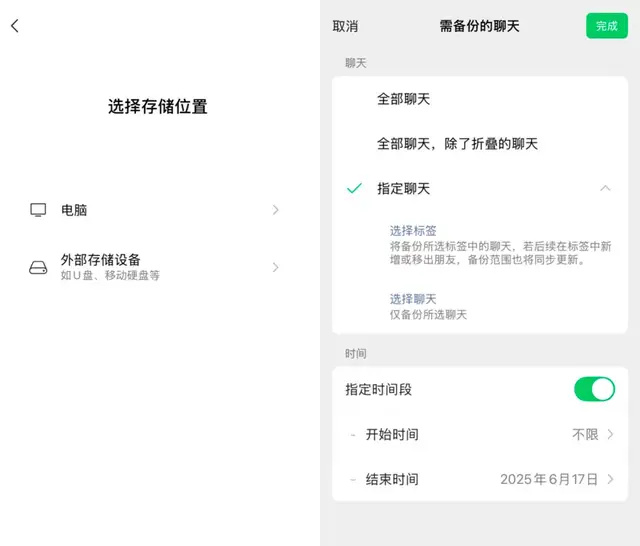Open the 电脑 storage option chevron
The image size is (640, 546).
[x=276, y=210]
